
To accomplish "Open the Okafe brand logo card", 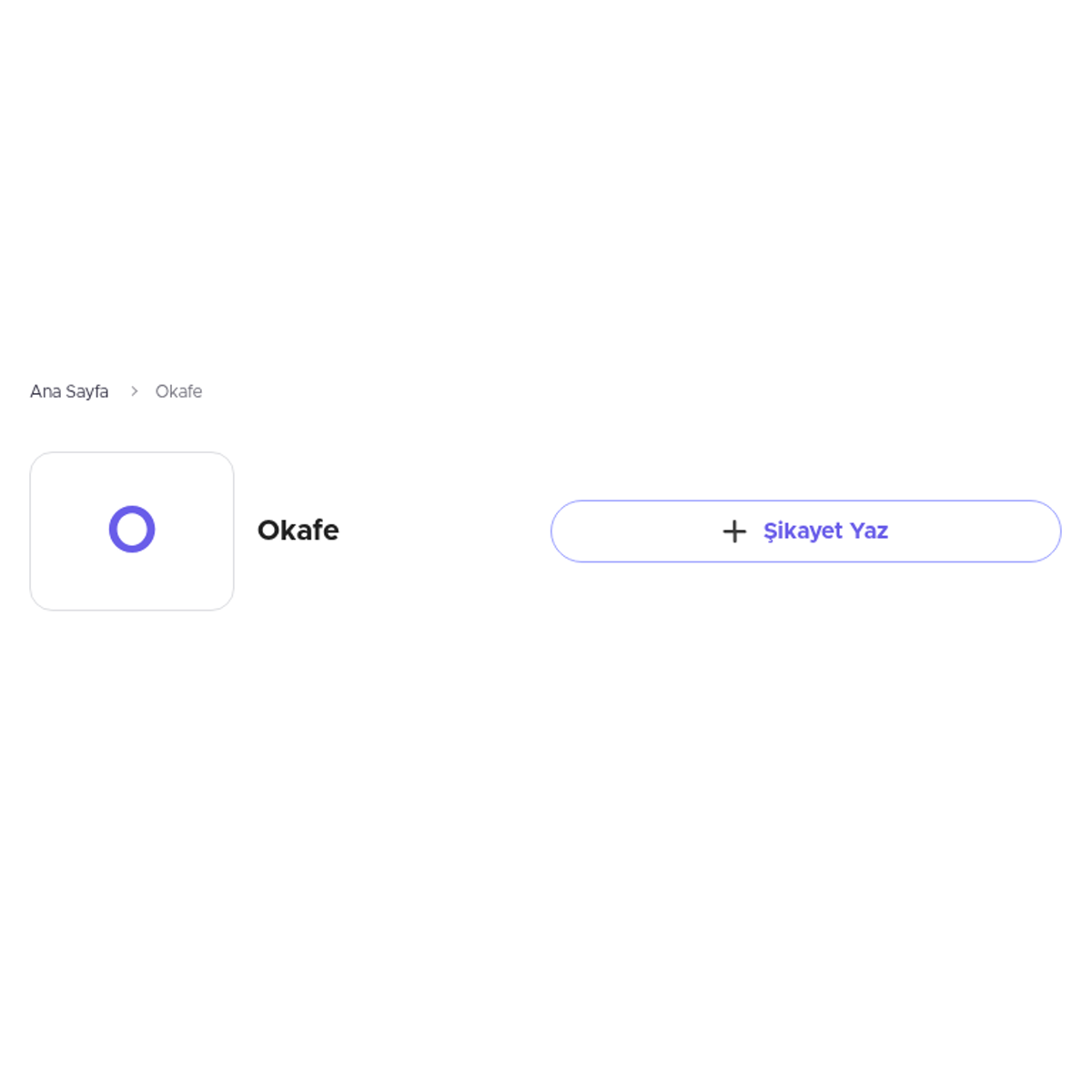I will tap(132, 531).
